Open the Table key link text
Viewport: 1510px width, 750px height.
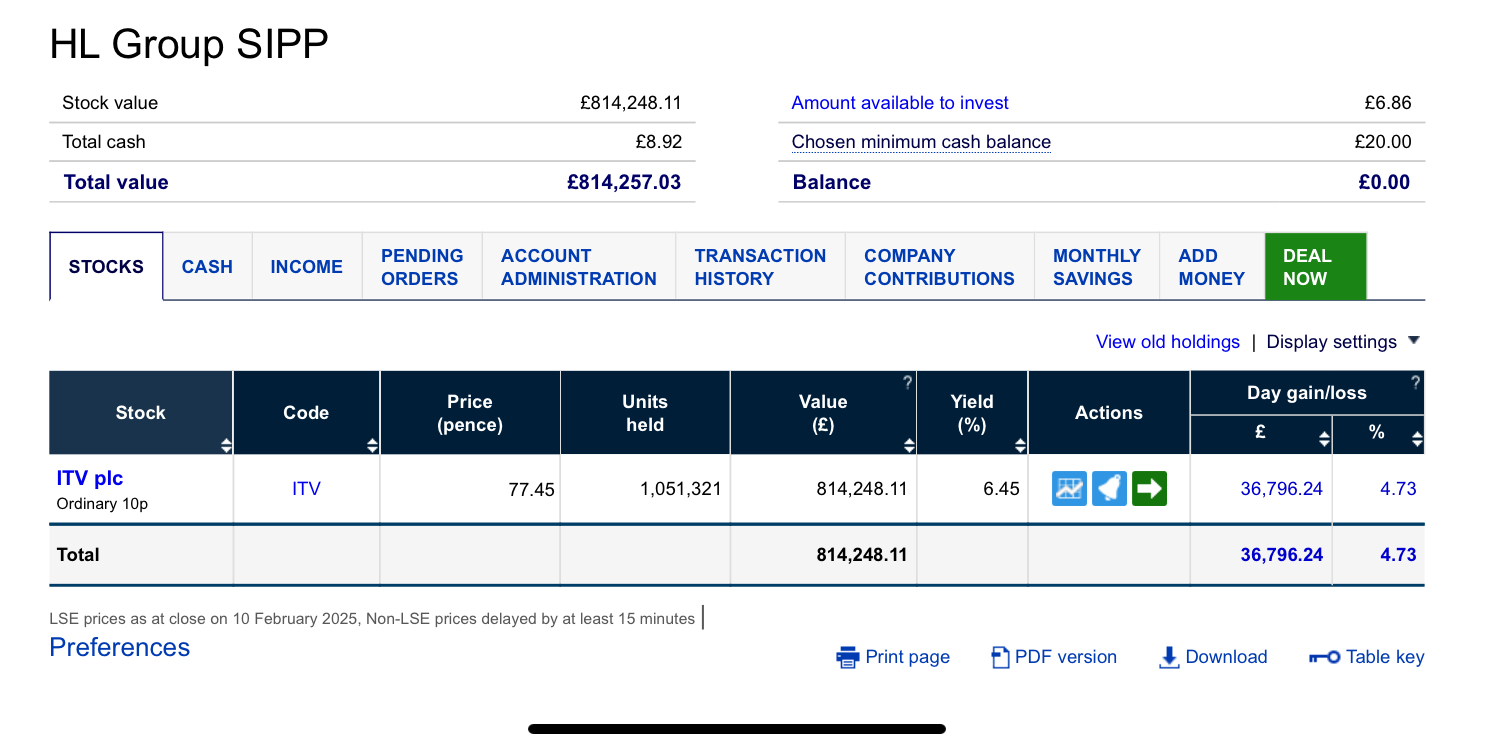(x=1385, y=657)
